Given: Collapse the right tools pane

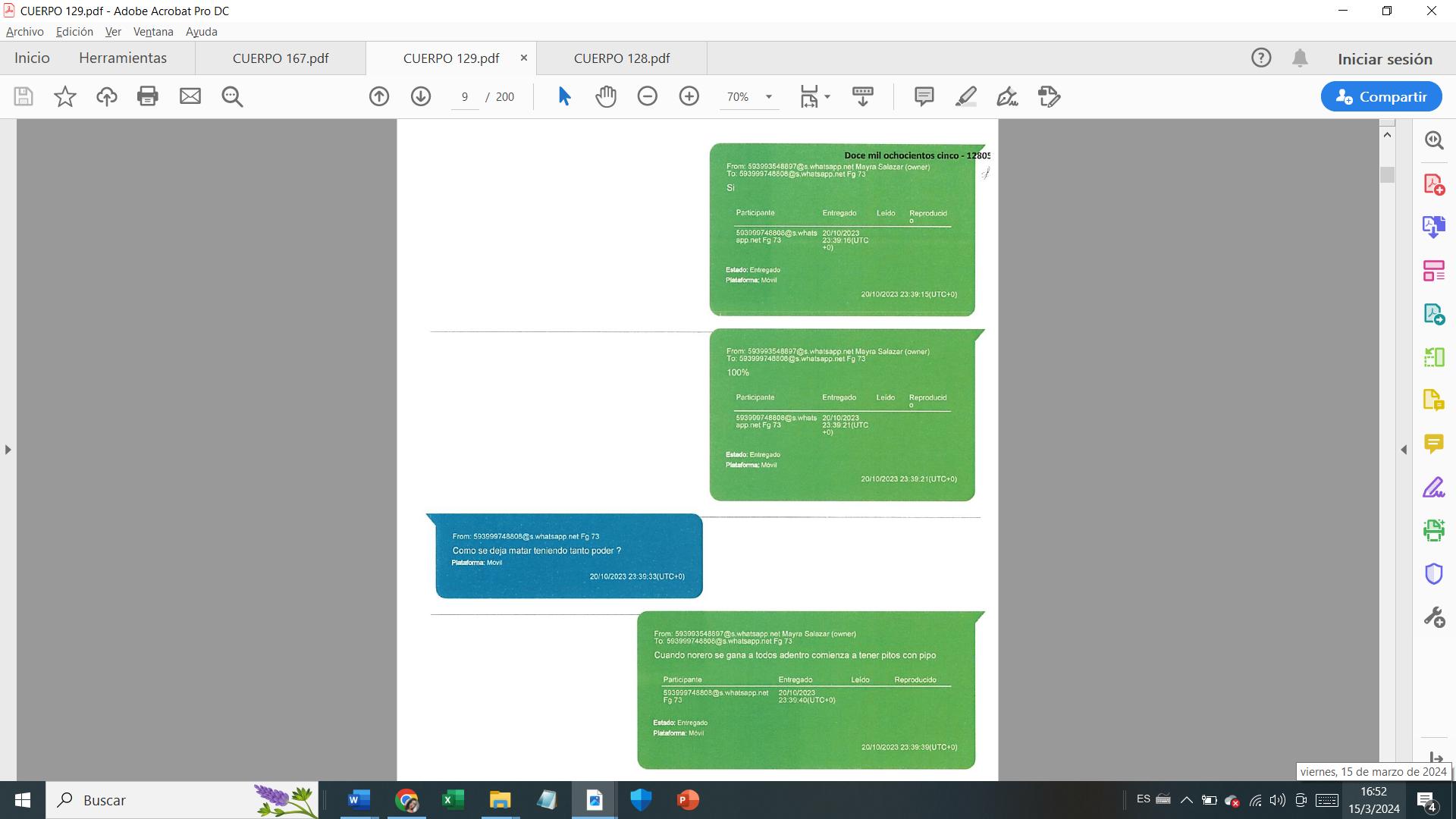Looking at the screenshot, I should (x=1404, y=450).
